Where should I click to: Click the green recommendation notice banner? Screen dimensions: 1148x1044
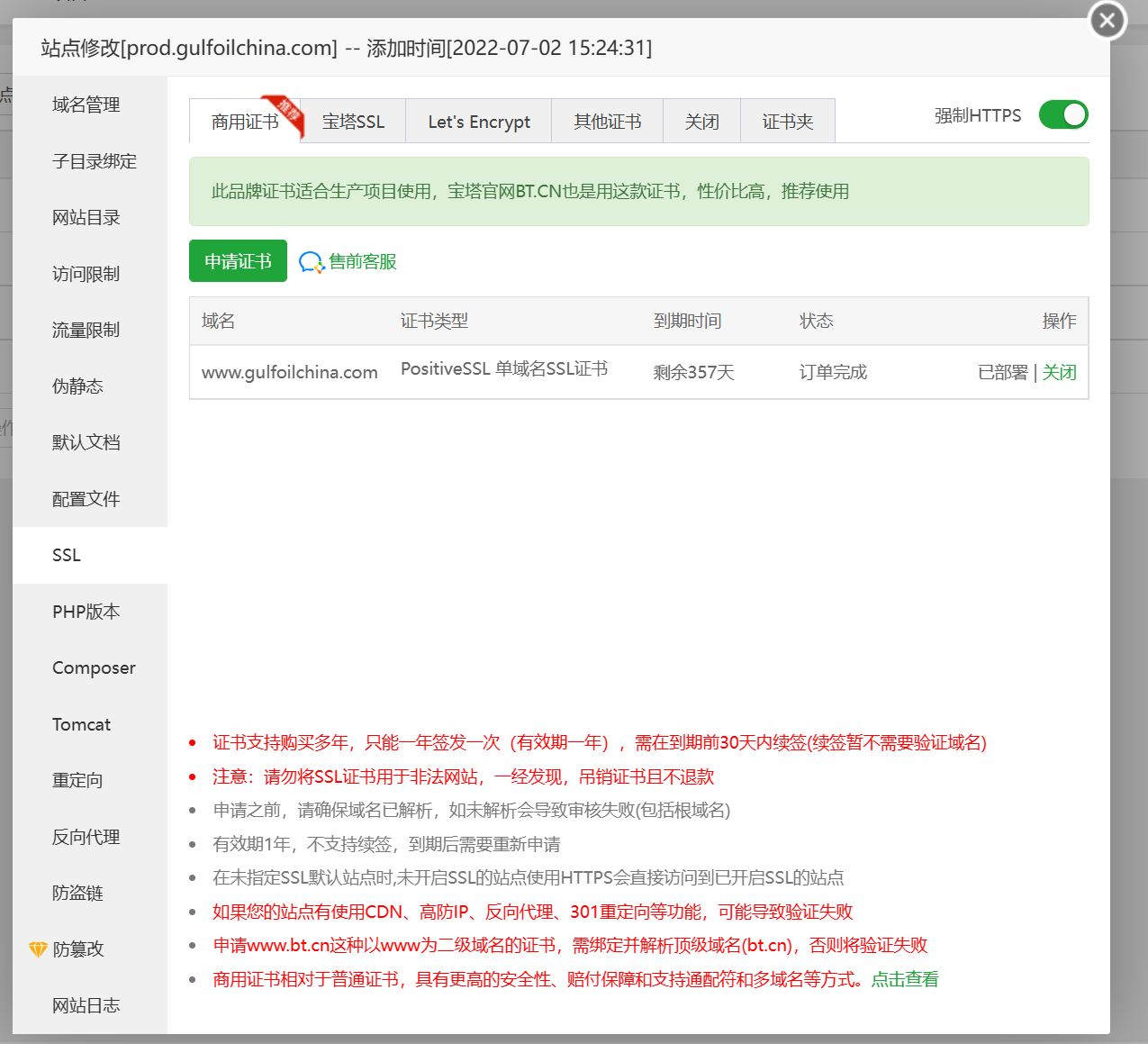(x=639, y=192)
